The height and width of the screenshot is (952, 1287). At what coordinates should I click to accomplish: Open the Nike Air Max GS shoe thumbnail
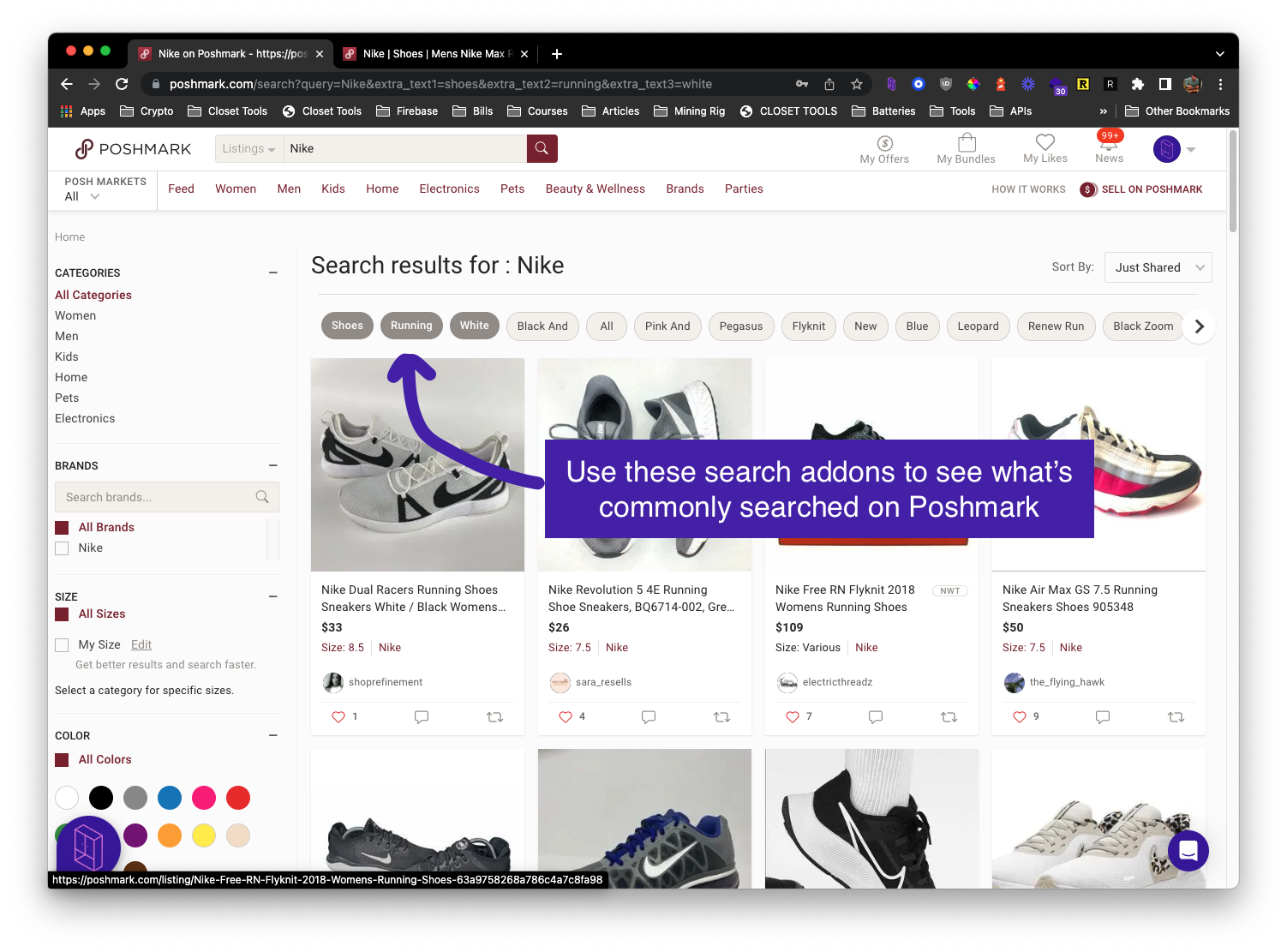[1098, 464]
